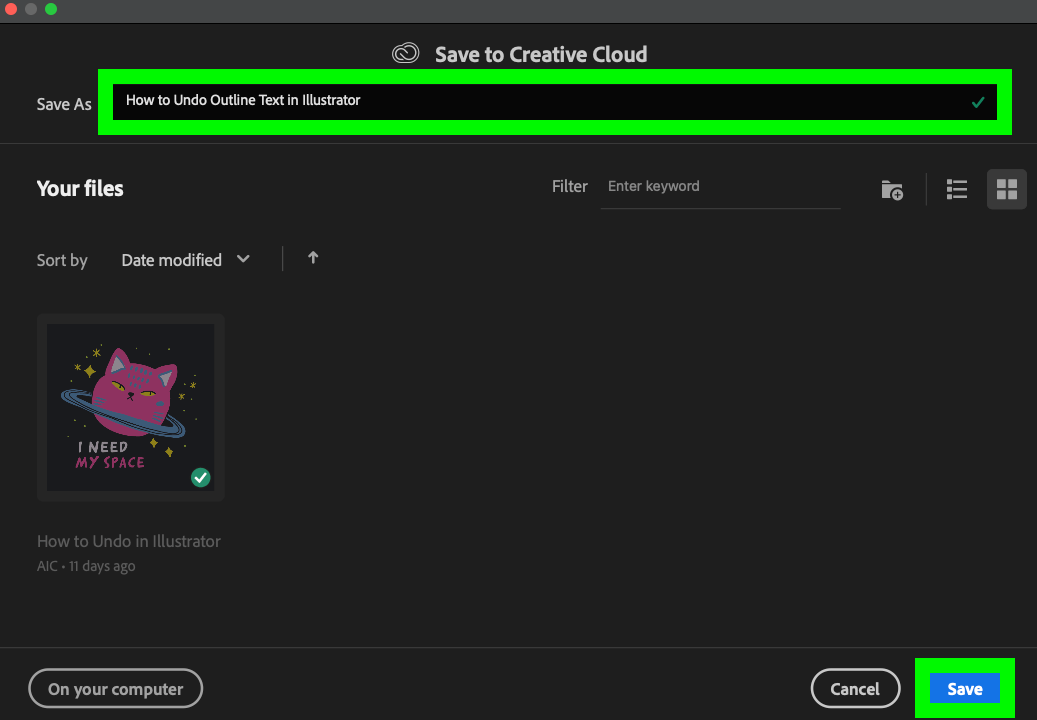
Task: Switch to grid view layout
Action: click(1007, 189)
